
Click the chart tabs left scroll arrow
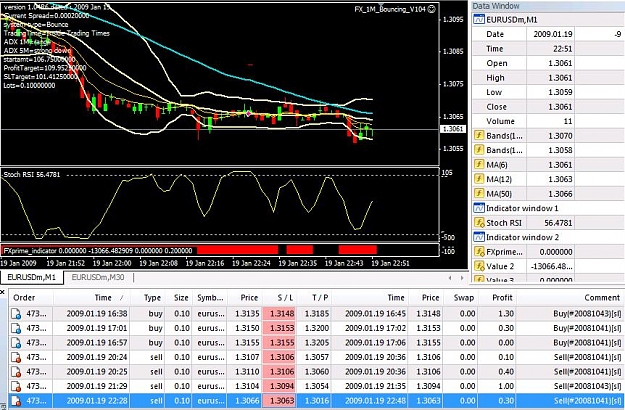450,278
